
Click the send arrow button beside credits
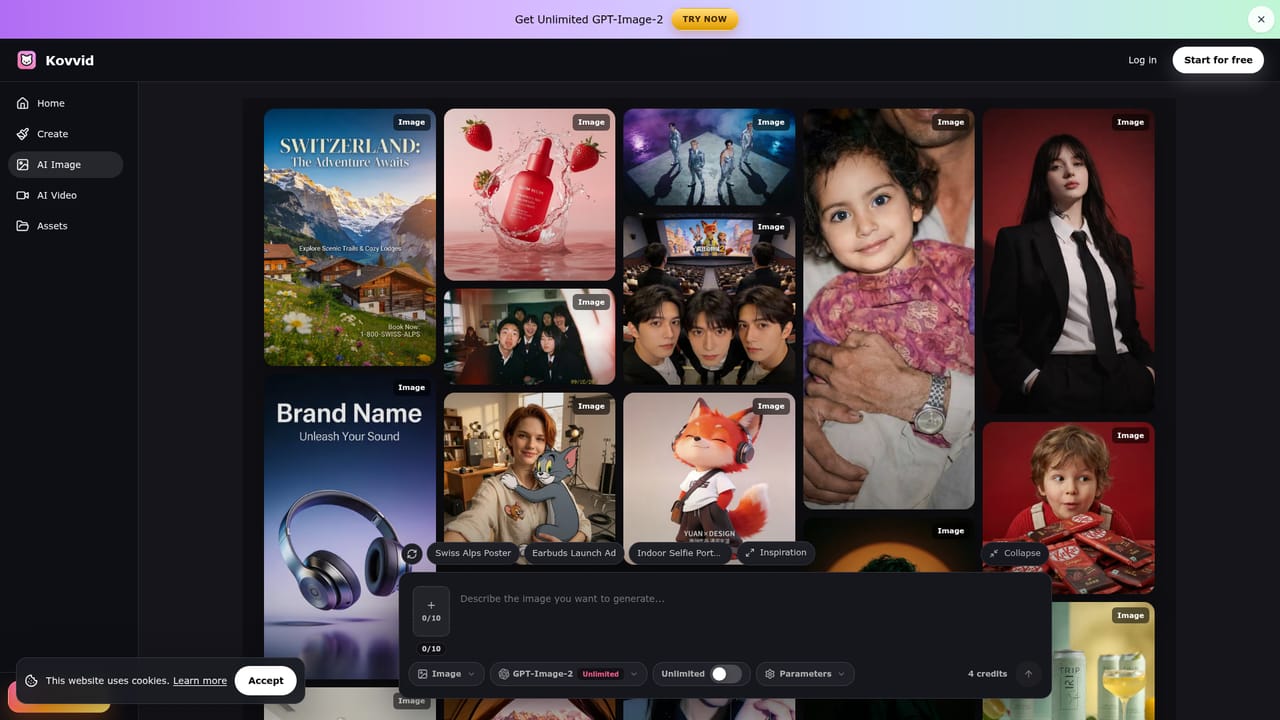(x=1028, y=674)
